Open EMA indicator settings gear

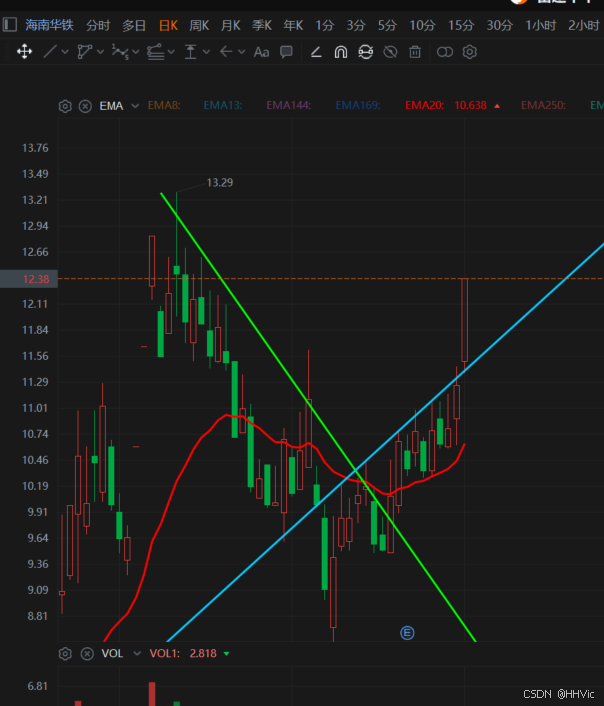point(65,106)
